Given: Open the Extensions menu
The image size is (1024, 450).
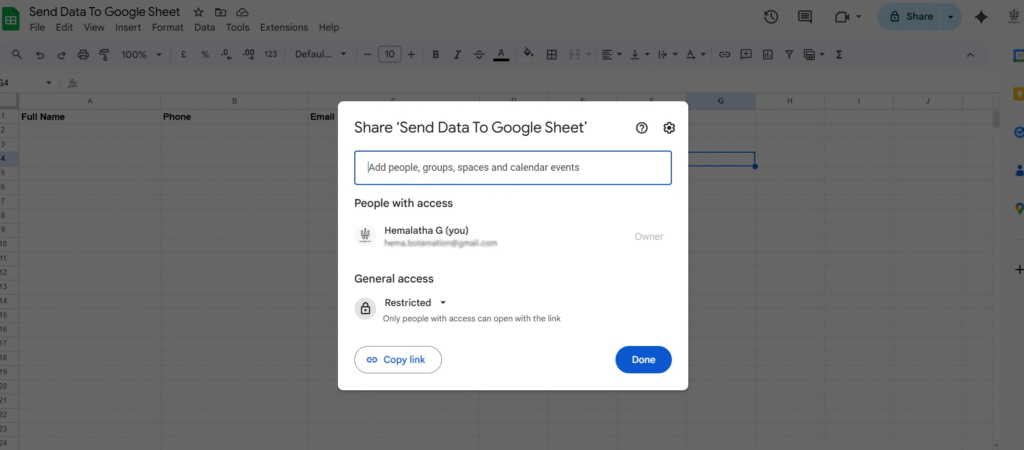Looking at the screenshot, I should coord(284,27).
